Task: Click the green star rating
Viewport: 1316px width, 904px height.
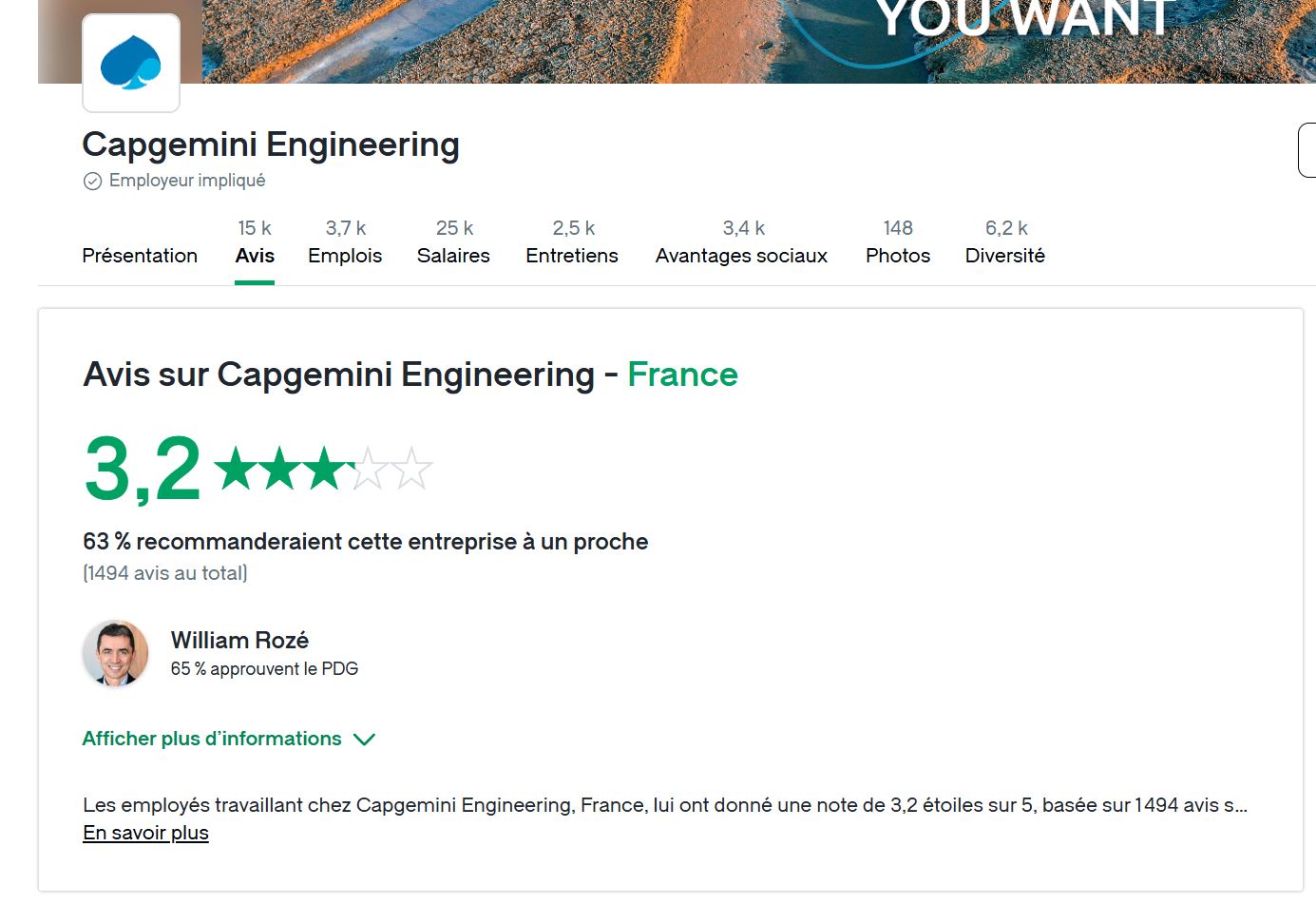Action: click(322, 469)
